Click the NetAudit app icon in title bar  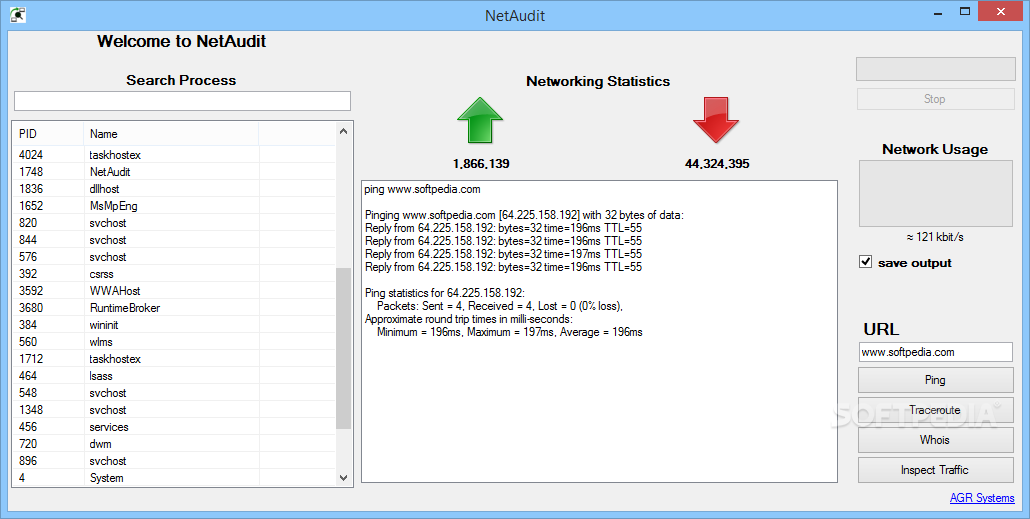(x=18, y=14)
